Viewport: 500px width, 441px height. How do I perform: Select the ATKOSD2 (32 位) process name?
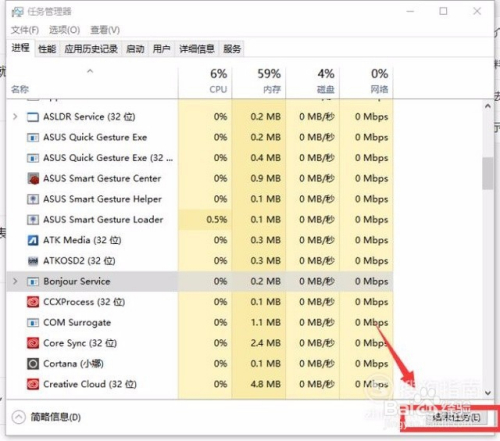tap(79, 261)
